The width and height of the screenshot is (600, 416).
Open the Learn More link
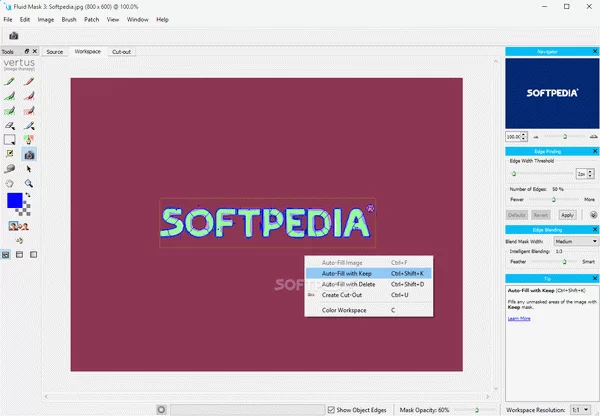click(519, 318)
